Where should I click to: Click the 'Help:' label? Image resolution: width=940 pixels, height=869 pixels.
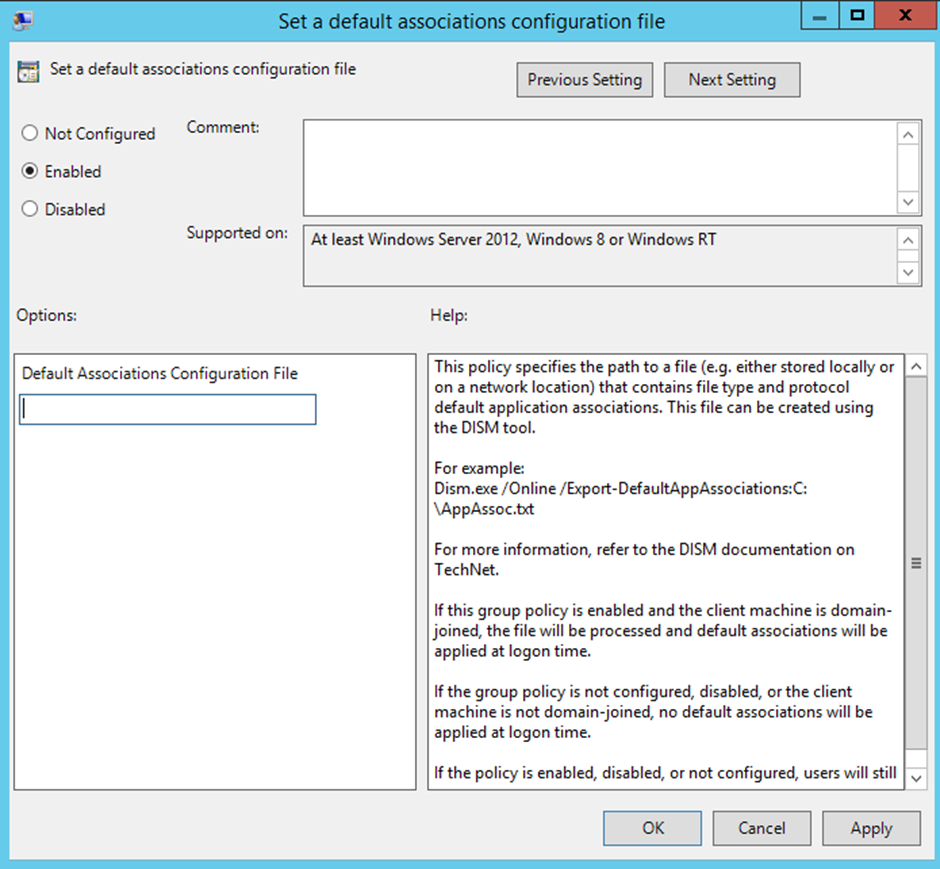(x=448, y=315)
